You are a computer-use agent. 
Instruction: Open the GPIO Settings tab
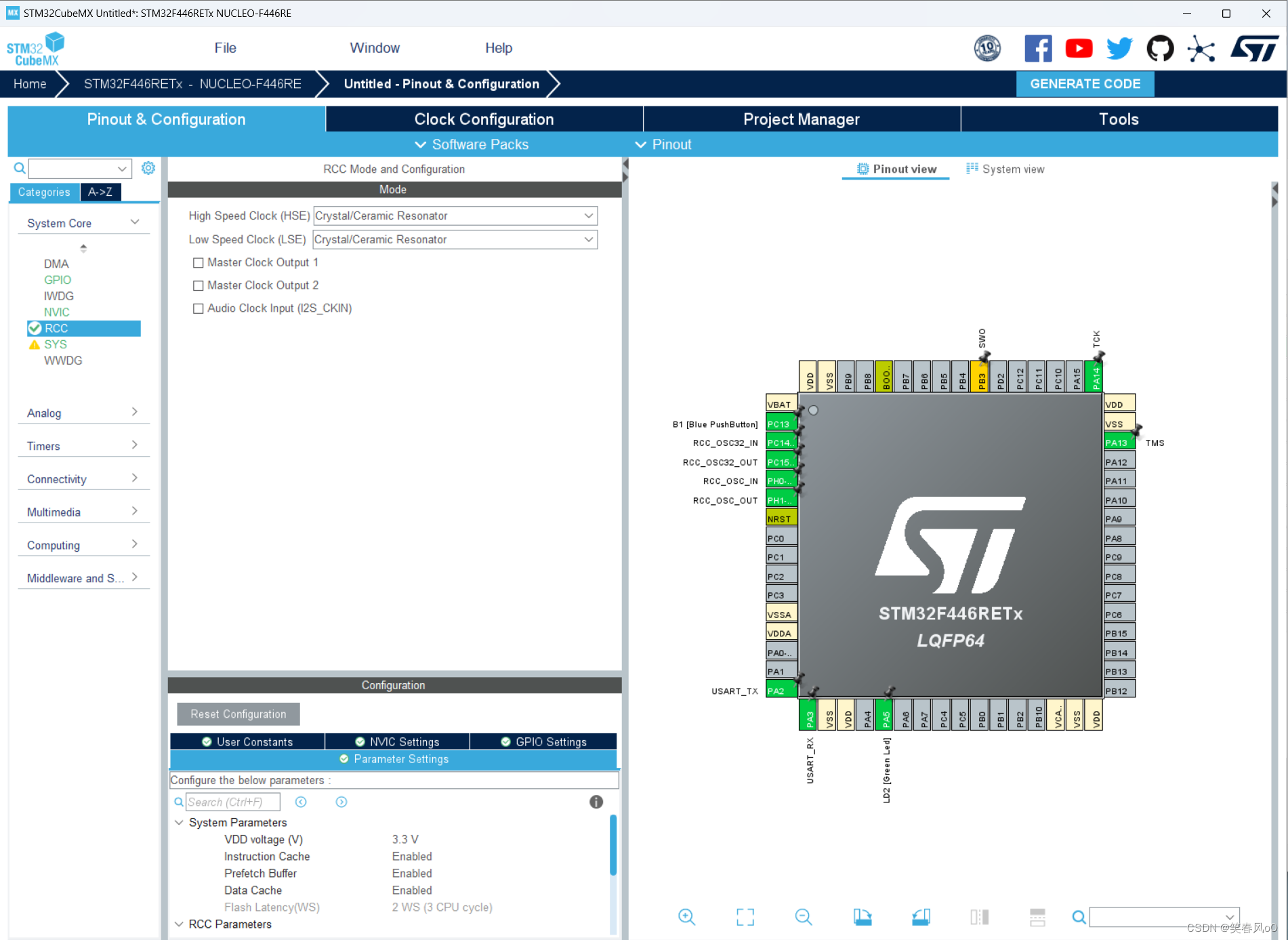pyautogui.click(x=543, y=742)
